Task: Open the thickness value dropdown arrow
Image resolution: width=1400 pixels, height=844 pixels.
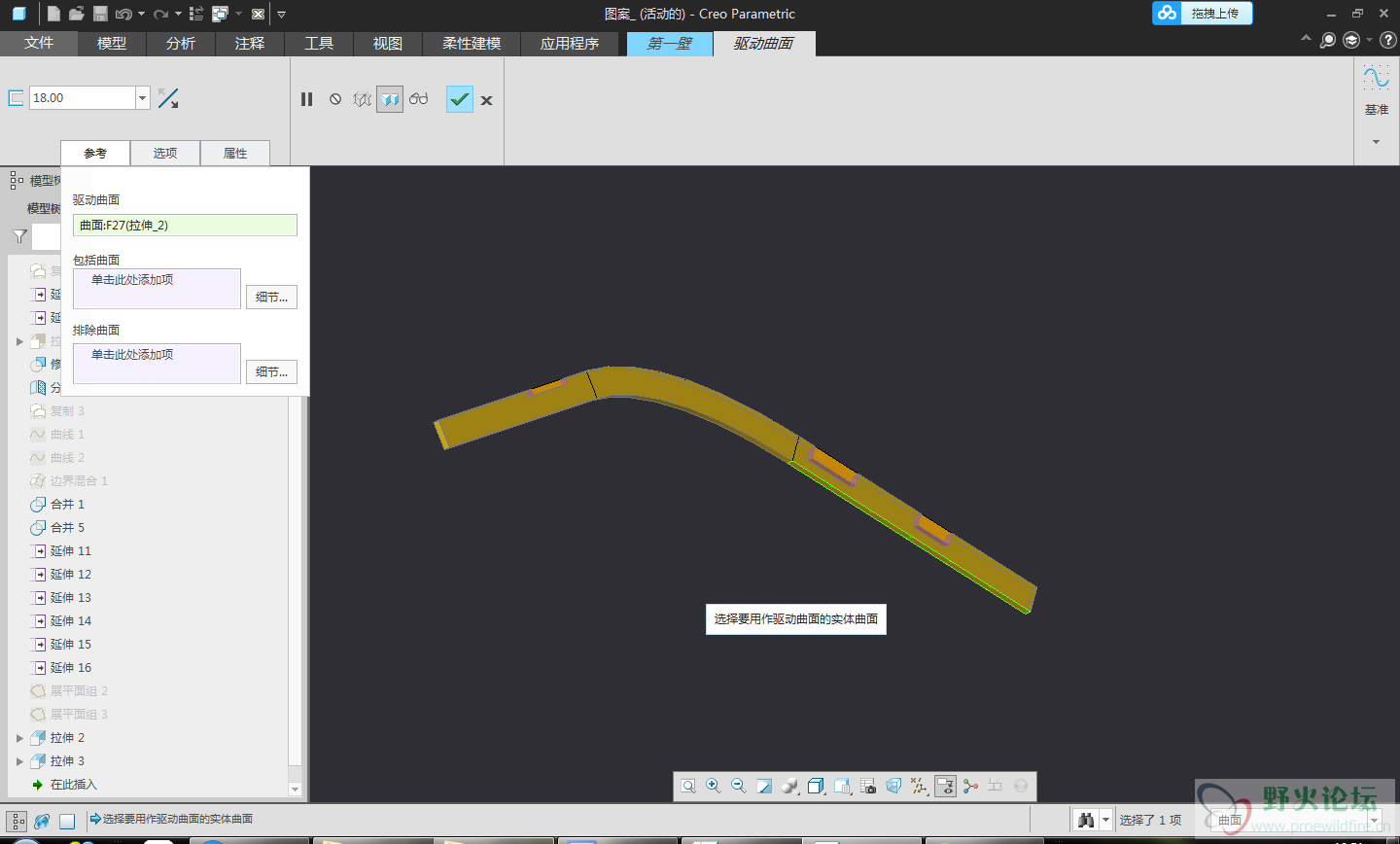Action: (x=143, y=97)
